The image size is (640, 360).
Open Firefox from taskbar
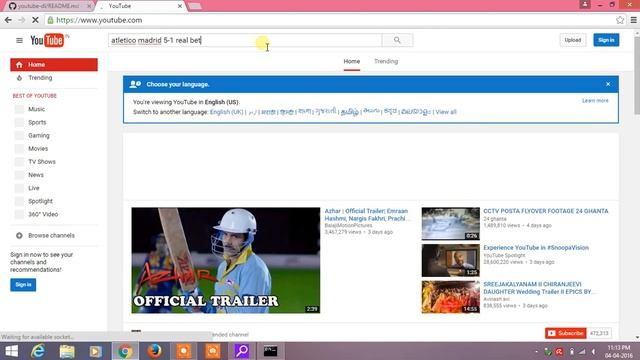154,351
